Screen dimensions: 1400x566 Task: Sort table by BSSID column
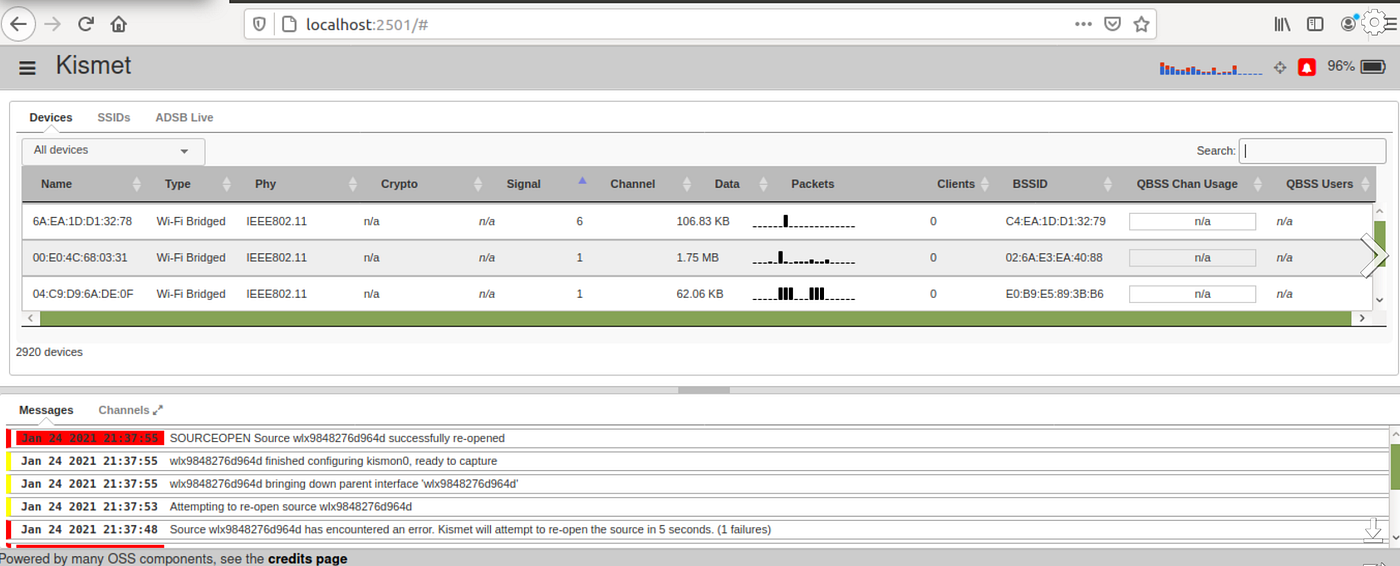coord(1056,184)
